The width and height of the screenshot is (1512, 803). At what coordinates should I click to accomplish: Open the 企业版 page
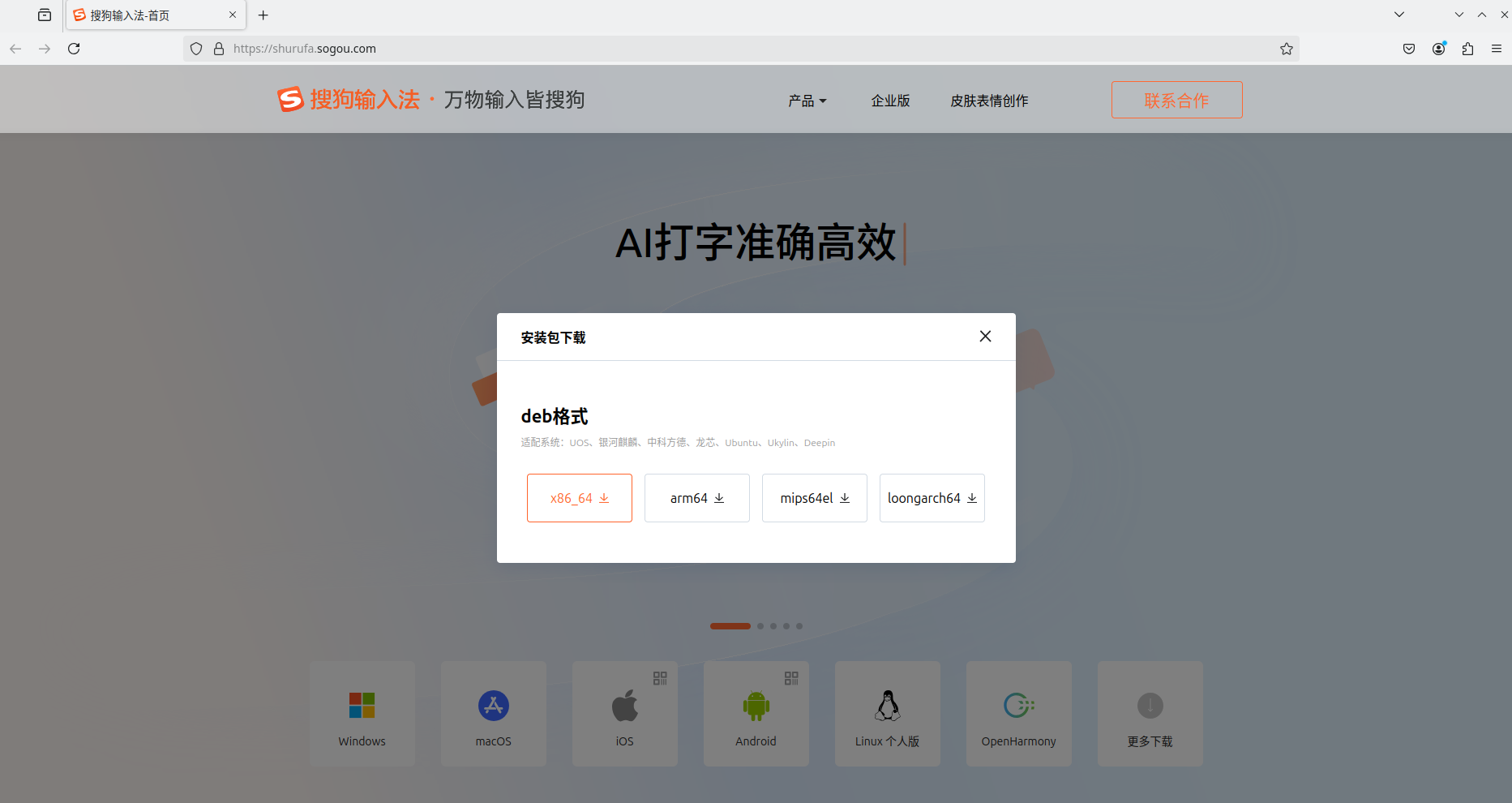pyautogui.click(x=890, y=101)
